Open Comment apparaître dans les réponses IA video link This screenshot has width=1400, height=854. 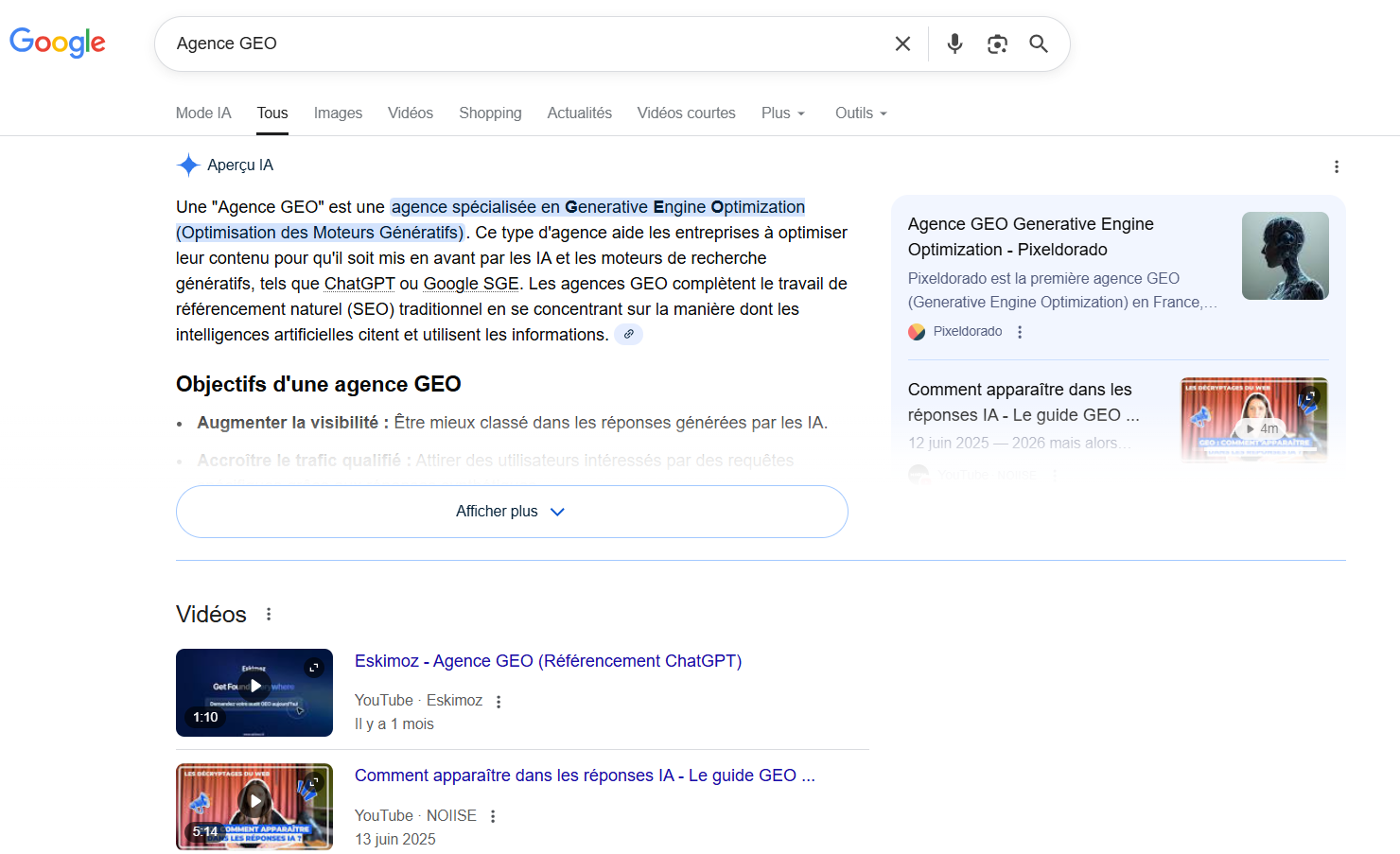pyautogui.click(x=585, y=776)
